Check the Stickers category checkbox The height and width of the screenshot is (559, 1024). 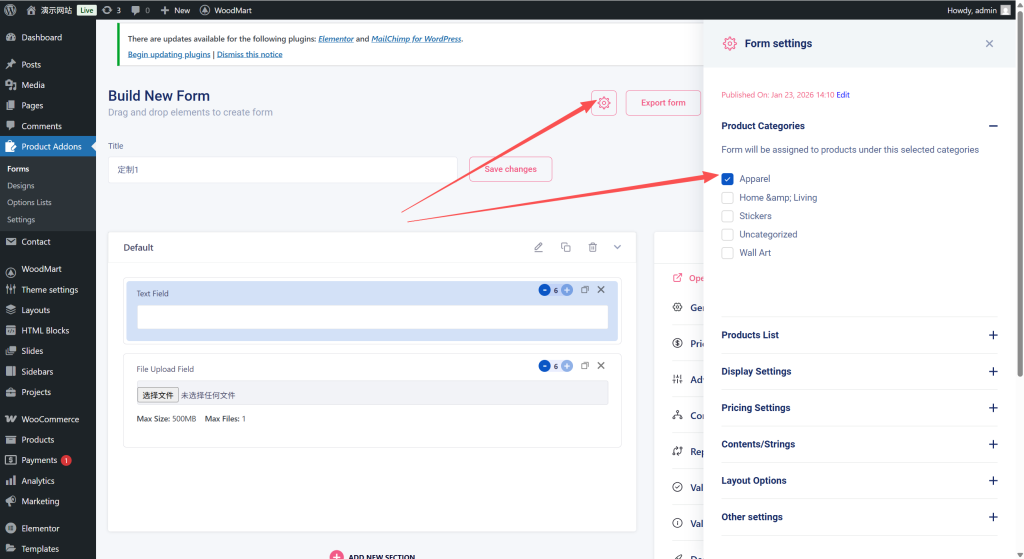pos(728,216)
